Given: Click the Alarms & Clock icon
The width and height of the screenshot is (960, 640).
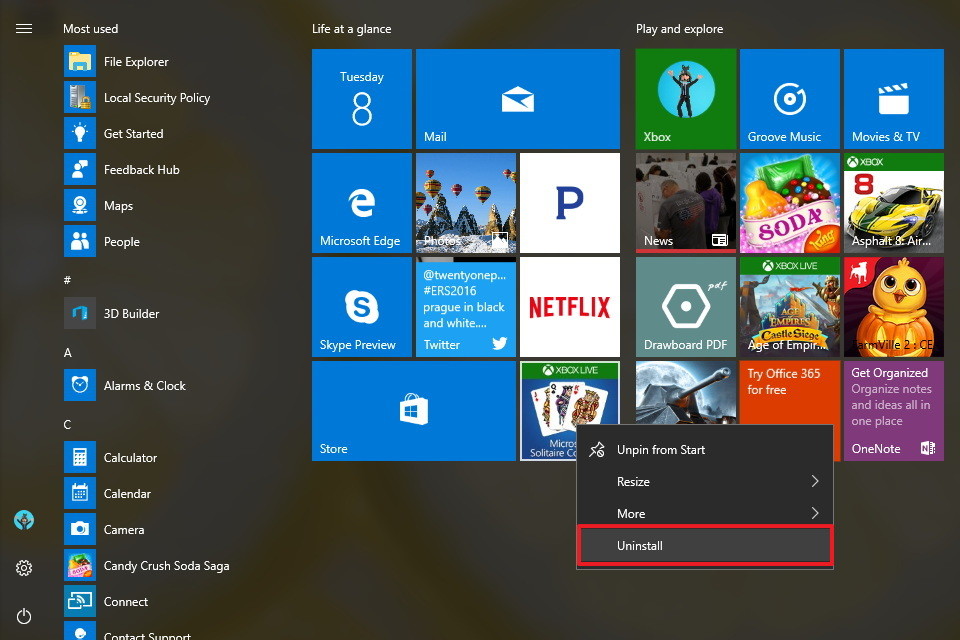Looking at the screenshot, I should [80, 386].
